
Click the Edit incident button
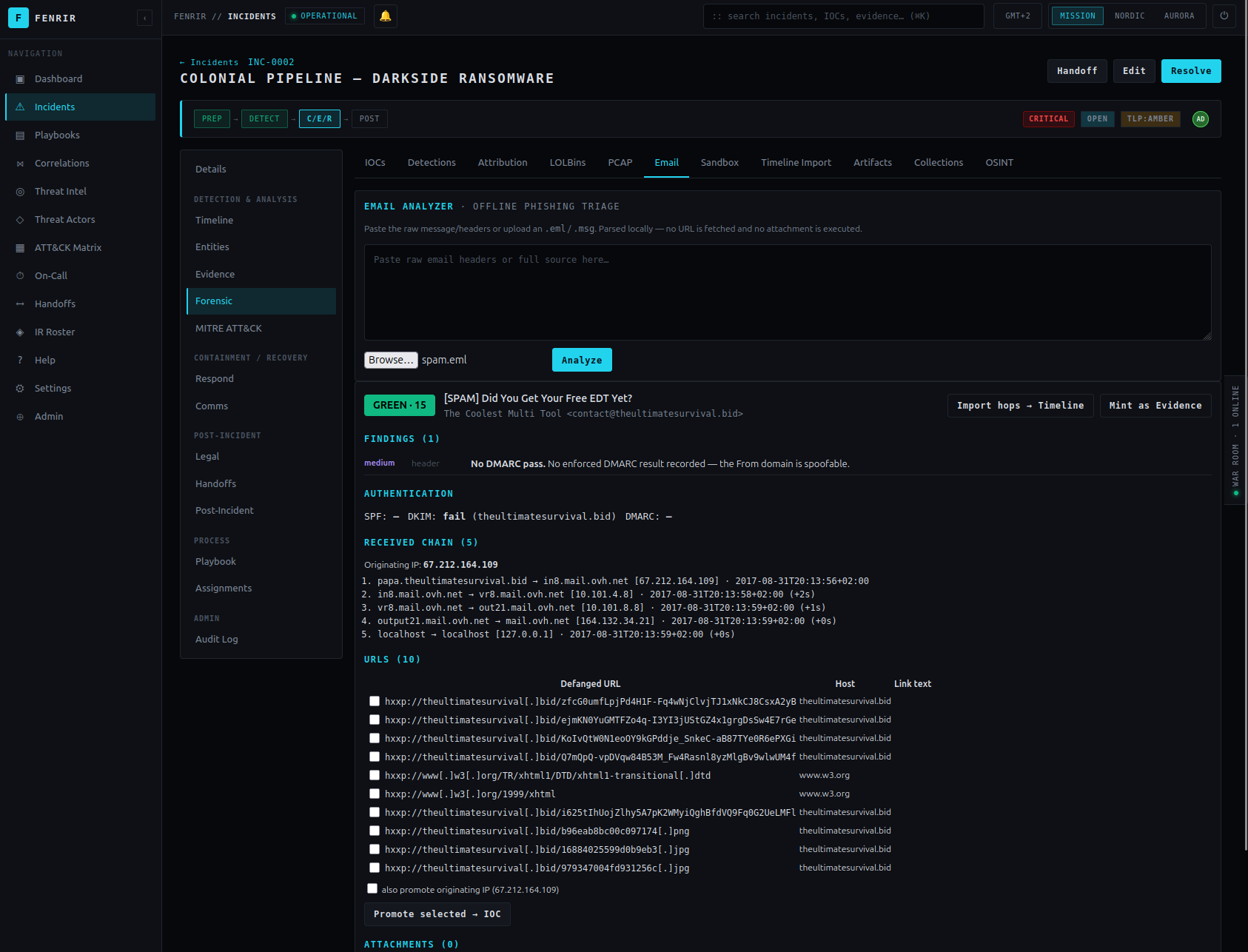[1134, 71]
